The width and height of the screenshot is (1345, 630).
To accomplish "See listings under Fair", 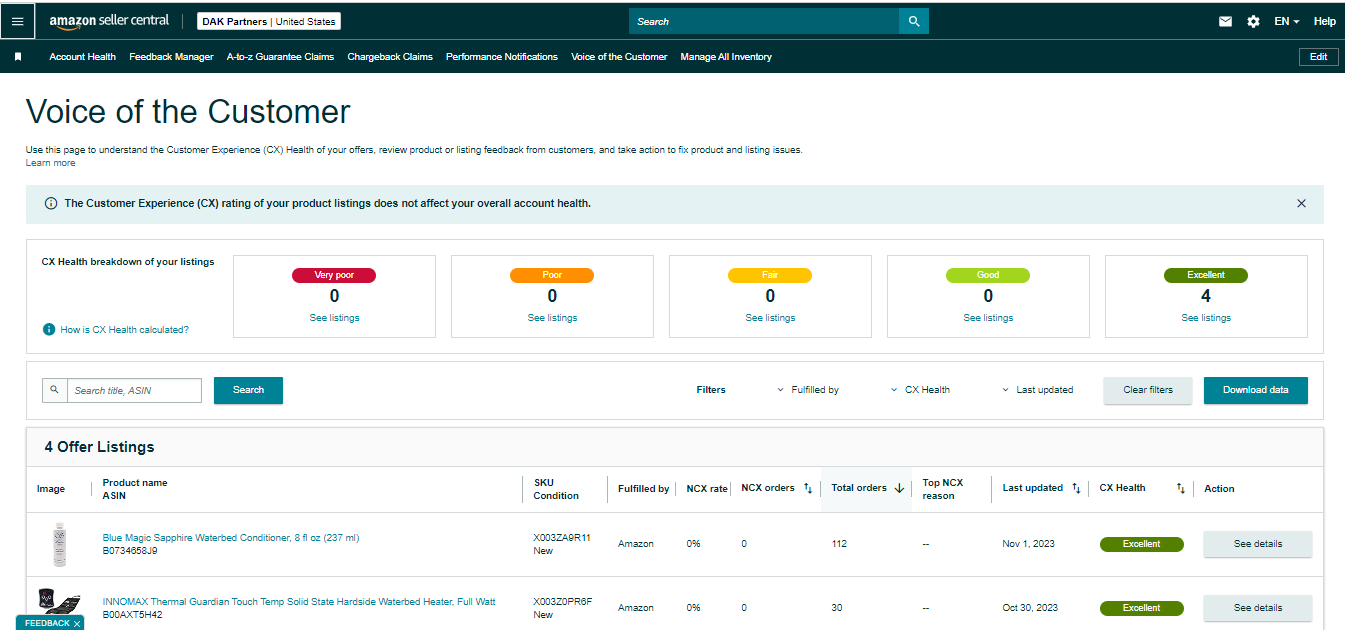I will (x=770, y=318).
